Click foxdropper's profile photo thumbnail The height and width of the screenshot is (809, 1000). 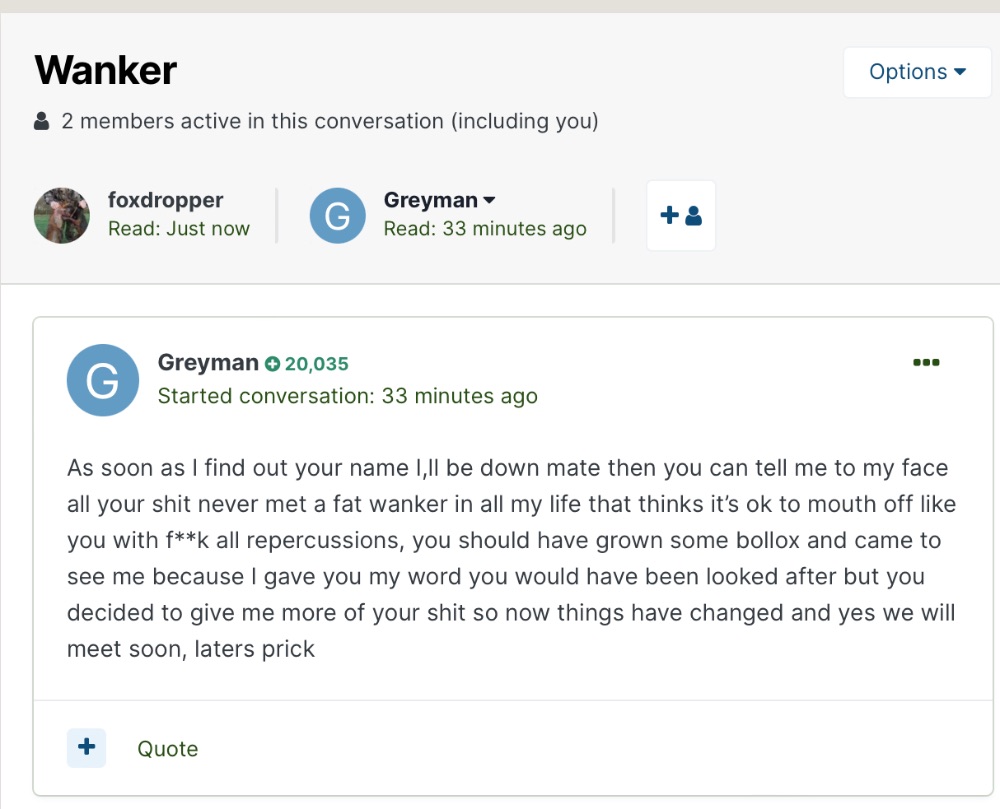[x=62, y=215]
